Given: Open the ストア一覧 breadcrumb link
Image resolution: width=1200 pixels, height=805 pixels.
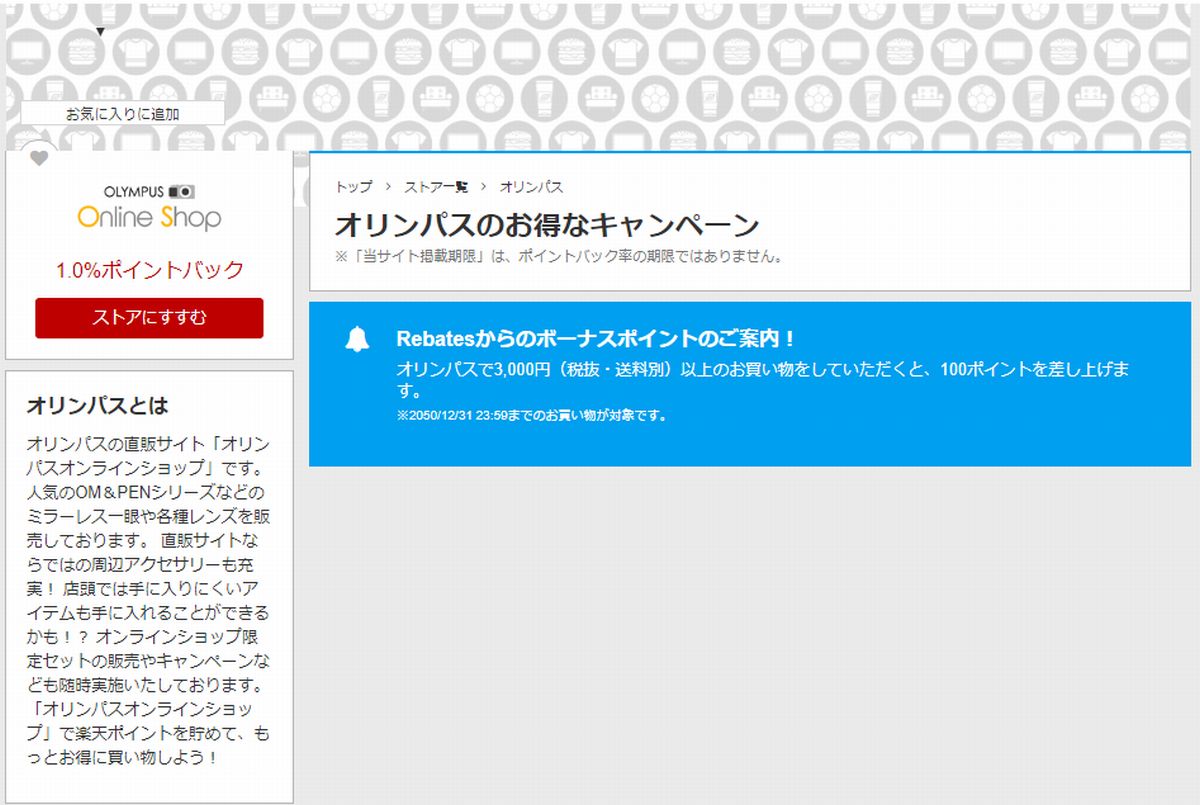Looking at the screenshot, I should tap(436, 187).
